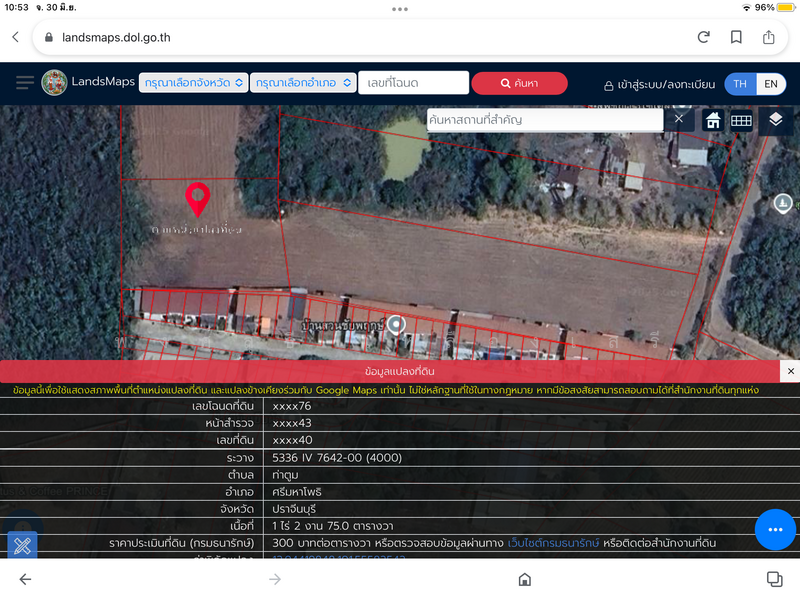Click the home icon on the map toolbar
The image size is (800, 600).
tap(713, 120)
